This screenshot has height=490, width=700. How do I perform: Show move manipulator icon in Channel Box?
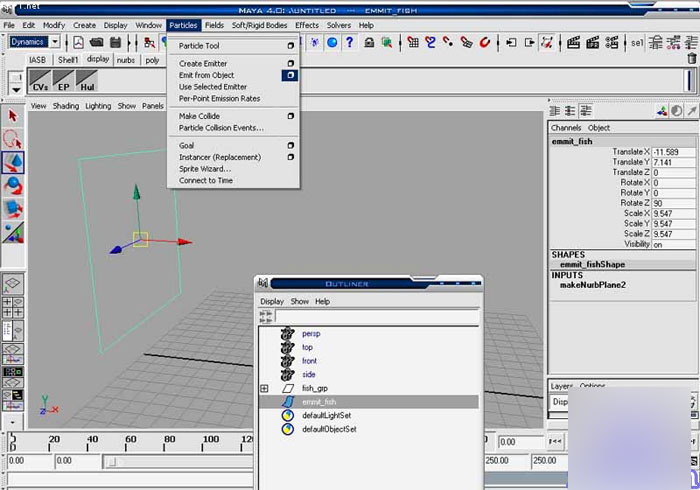pyautogui.click(x=661, y=111)
